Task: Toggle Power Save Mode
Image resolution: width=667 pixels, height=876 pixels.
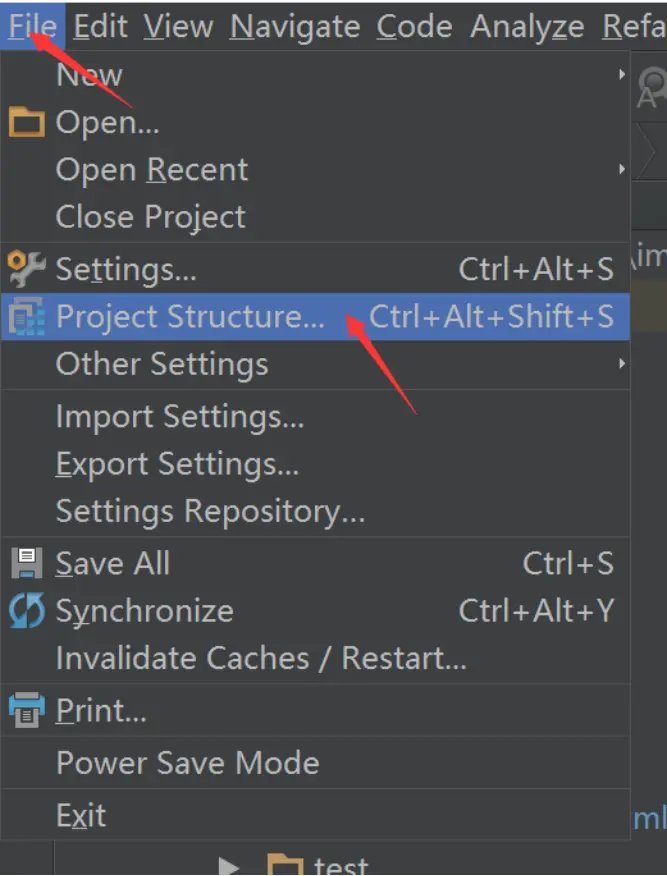Action: 188,763
